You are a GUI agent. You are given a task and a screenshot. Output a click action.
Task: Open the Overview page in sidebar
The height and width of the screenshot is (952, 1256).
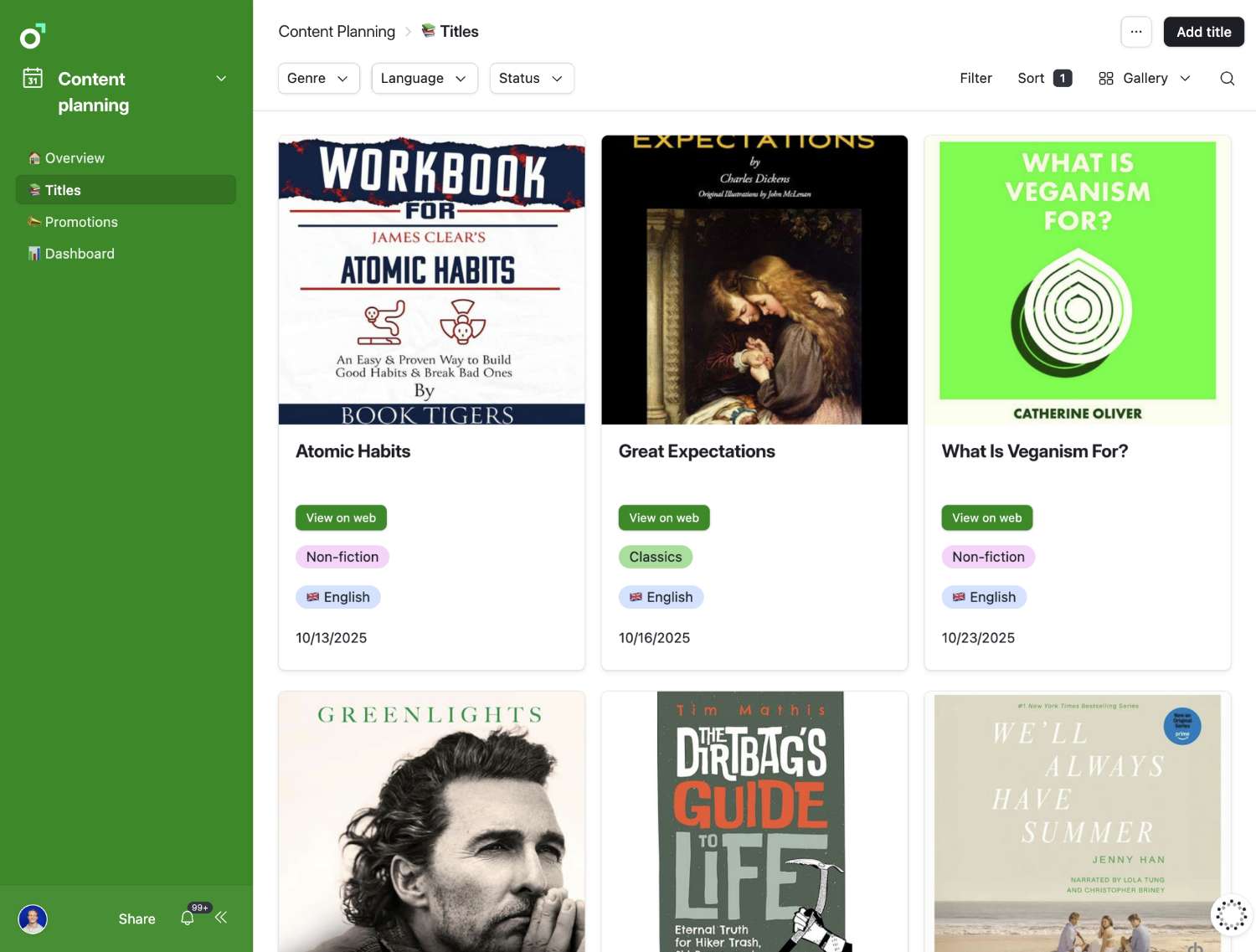pos(126,158)
